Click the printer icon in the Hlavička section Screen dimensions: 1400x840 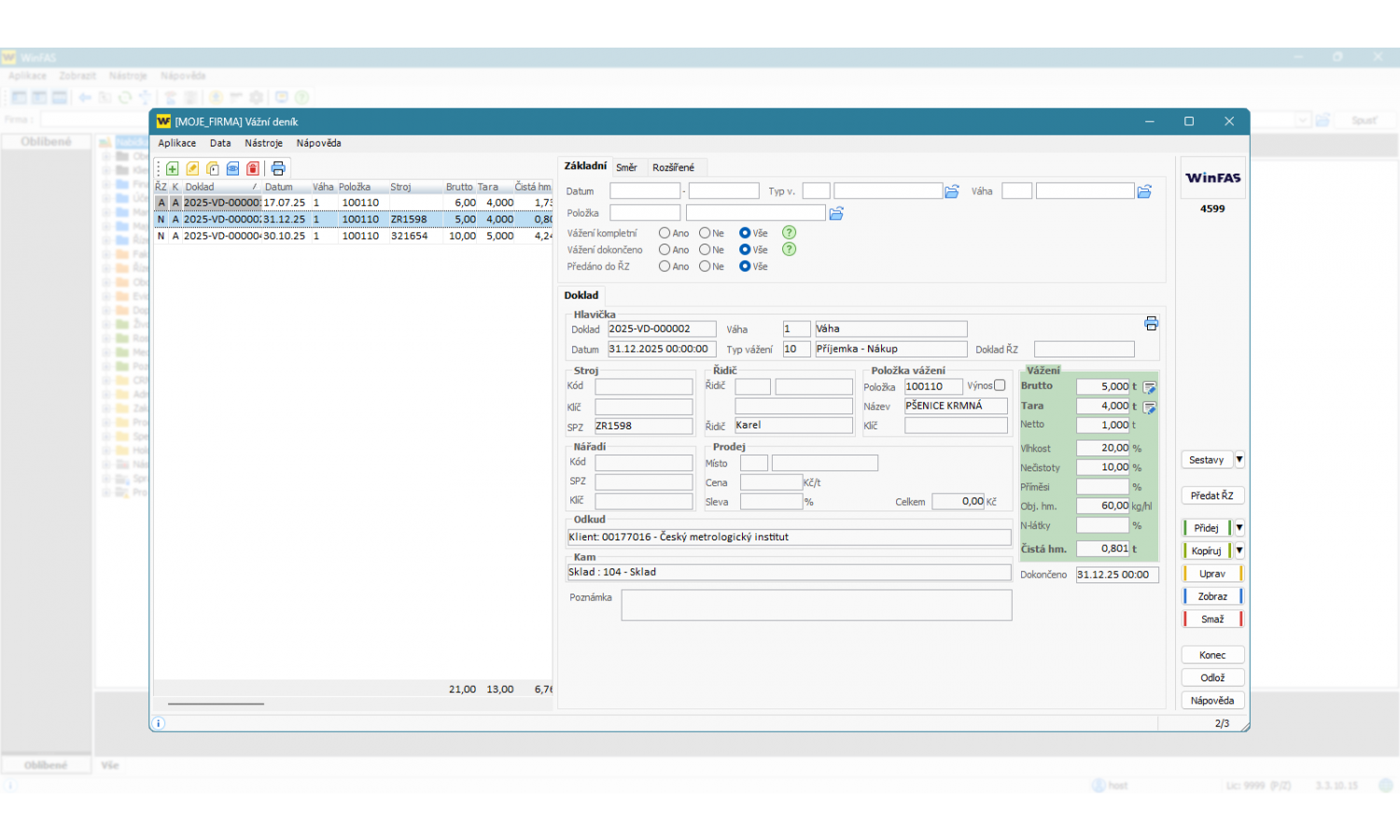pyautogui.click(x=1151, y=324)
